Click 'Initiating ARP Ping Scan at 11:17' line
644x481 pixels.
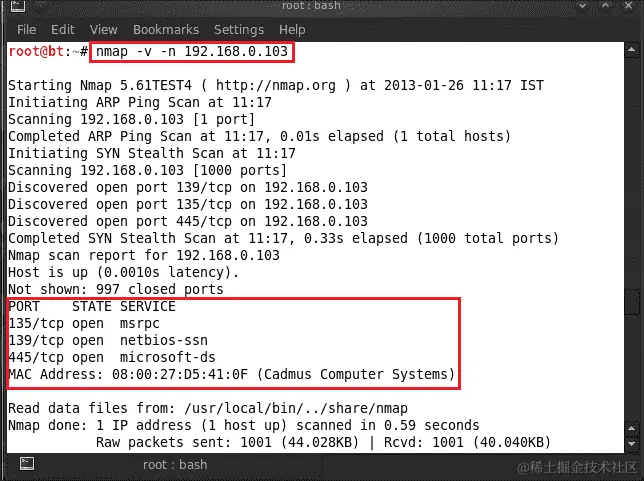[x=140, y=102]
